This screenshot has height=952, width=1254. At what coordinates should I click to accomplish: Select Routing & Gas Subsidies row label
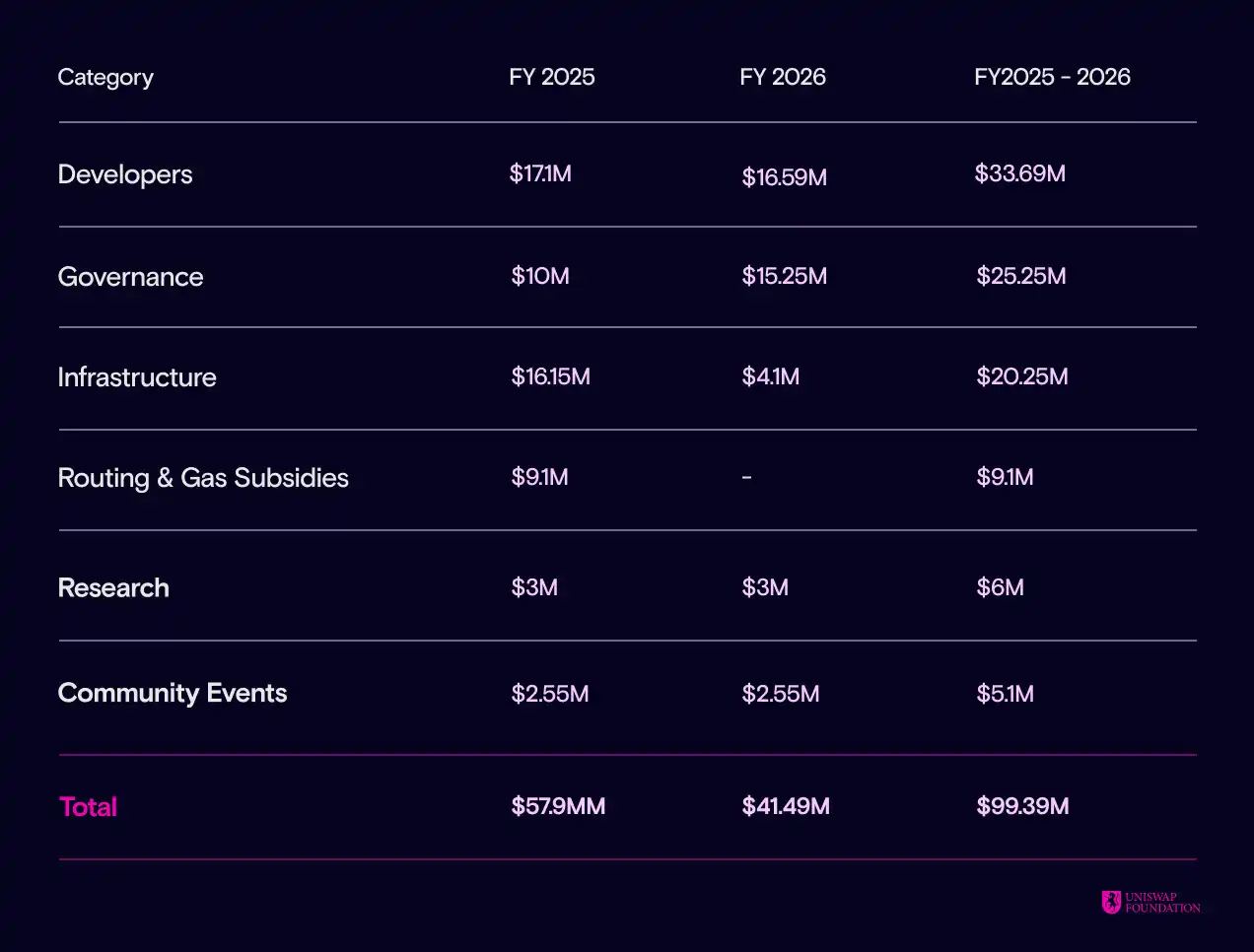[203, 478]
